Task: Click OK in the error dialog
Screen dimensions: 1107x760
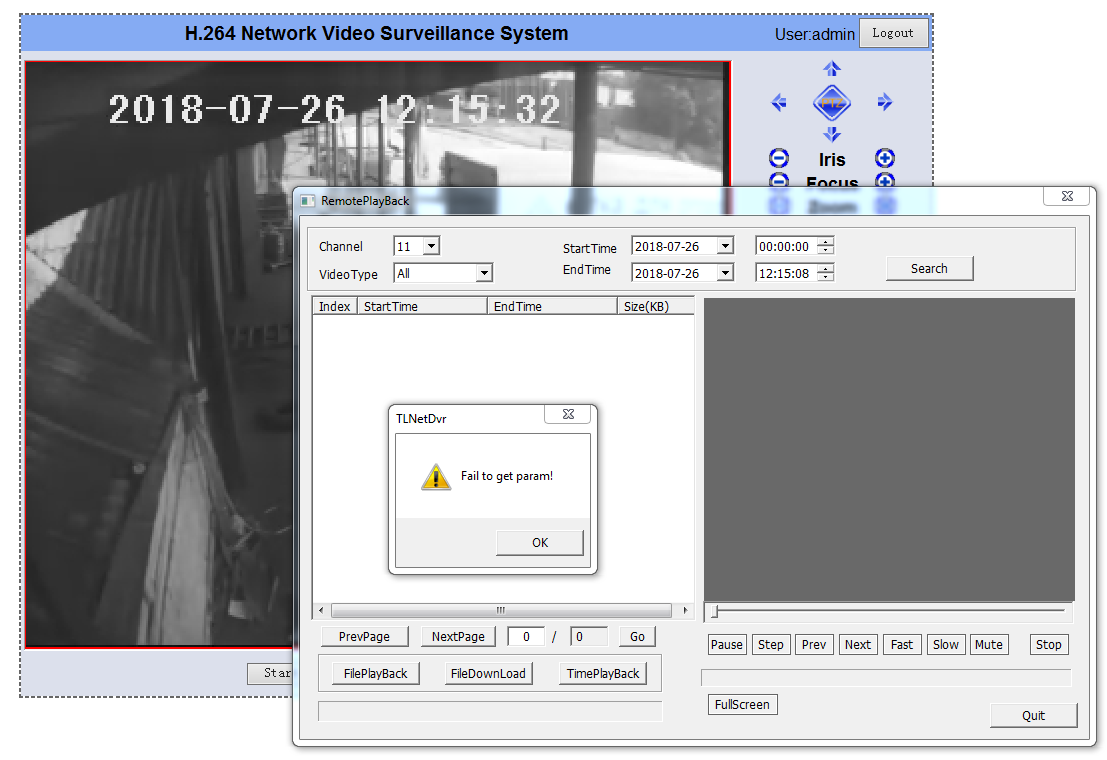Action: pos(540,542)
